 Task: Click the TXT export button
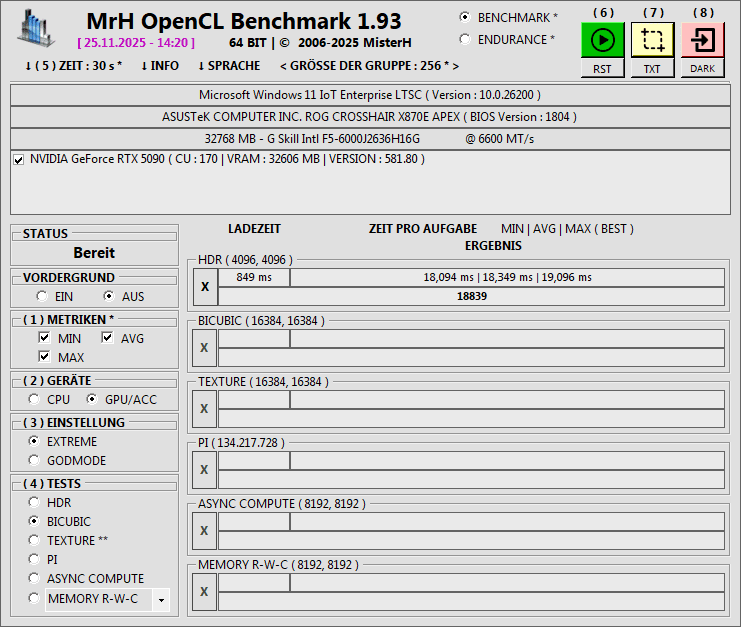(x=653, y=69)
